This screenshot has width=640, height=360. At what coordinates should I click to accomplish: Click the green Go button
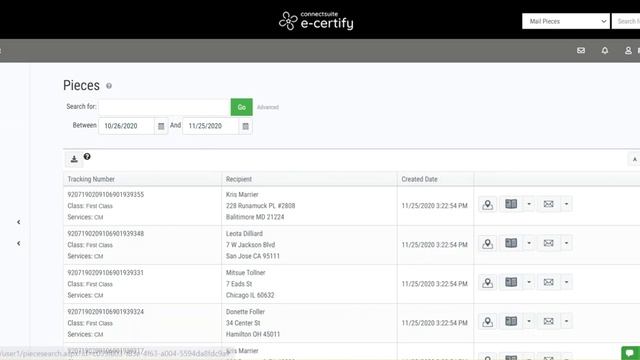[x=242, y=107]
